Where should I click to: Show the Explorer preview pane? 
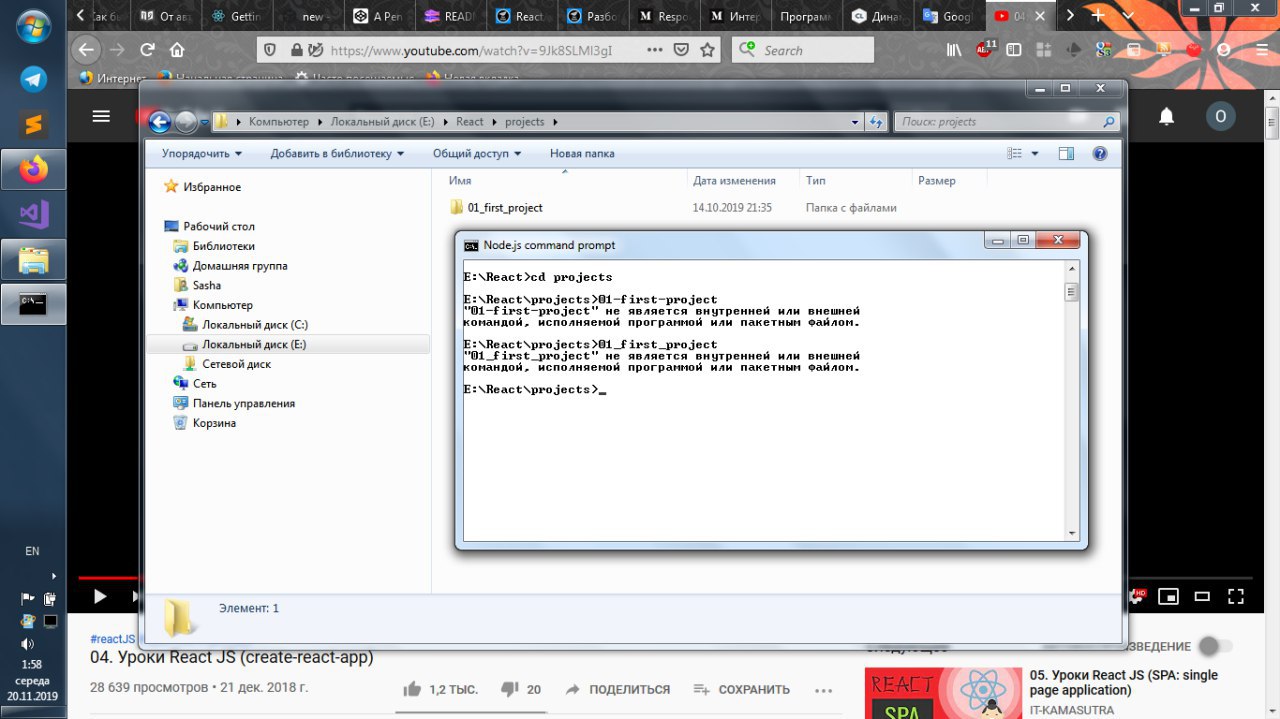pos(1066,154)
